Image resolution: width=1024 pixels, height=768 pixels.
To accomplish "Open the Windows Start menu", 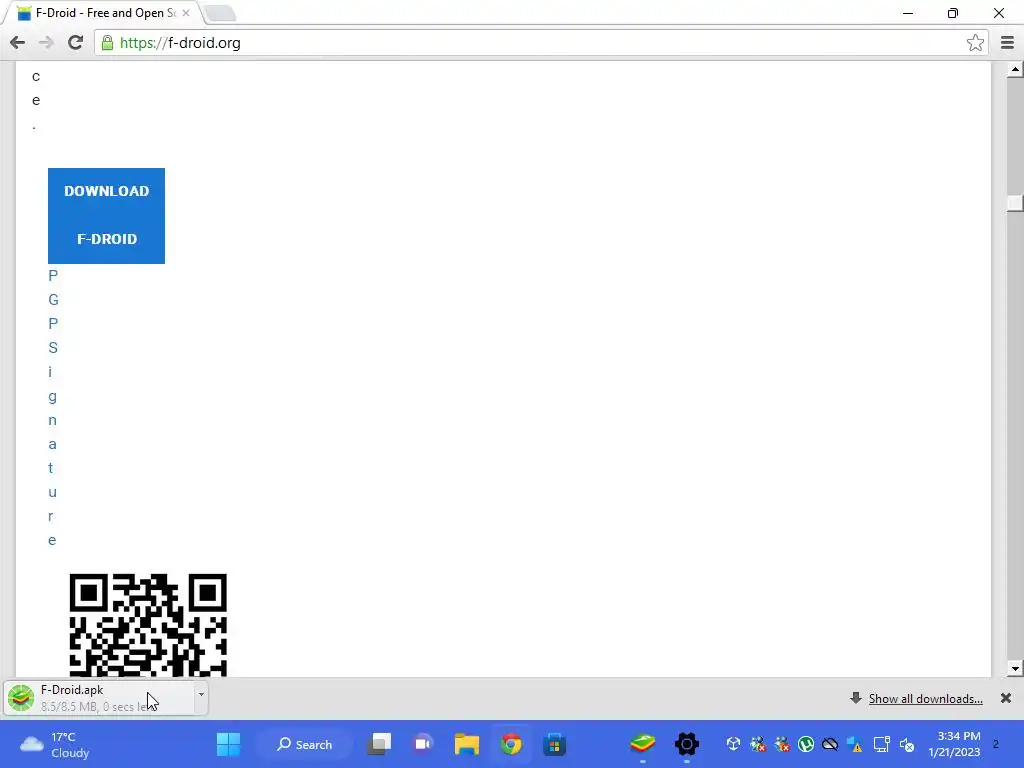I will [229, 744].
